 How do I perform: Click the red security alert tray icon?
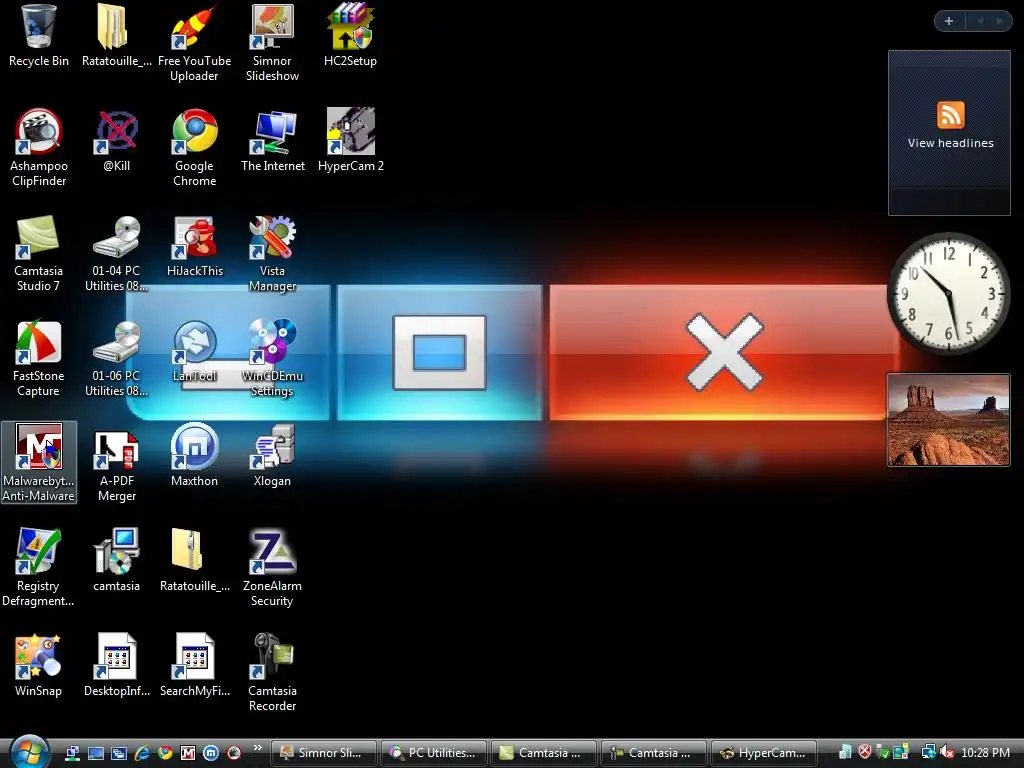865,752
